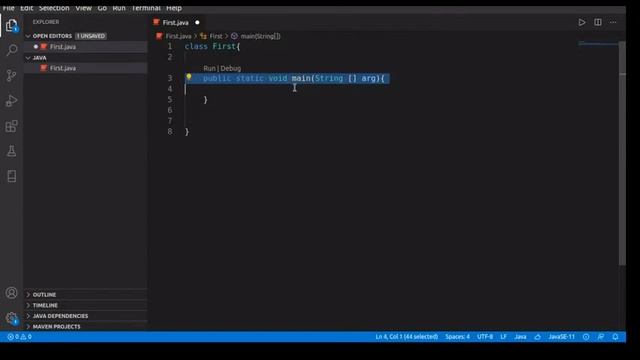The image size is (640, 360).
Task: Click the Debug code lens link
Action: tap(231, 68)
